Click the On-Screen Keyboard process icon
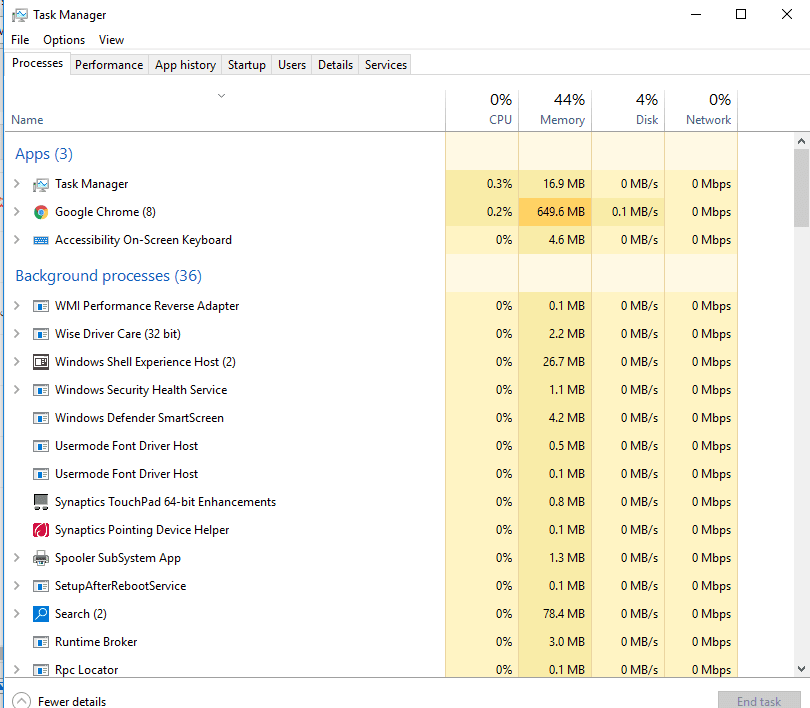This screenshot has height=708, width=810. tap(41, 240)
